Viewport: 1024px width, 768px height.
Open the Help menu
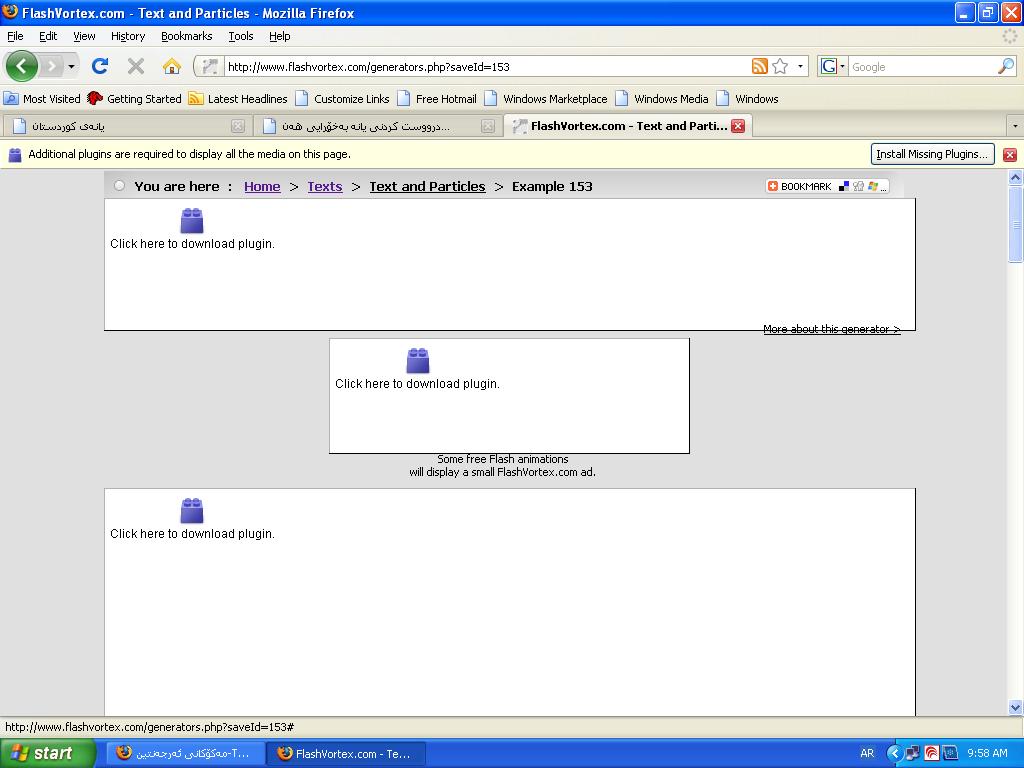click(280, 36)
